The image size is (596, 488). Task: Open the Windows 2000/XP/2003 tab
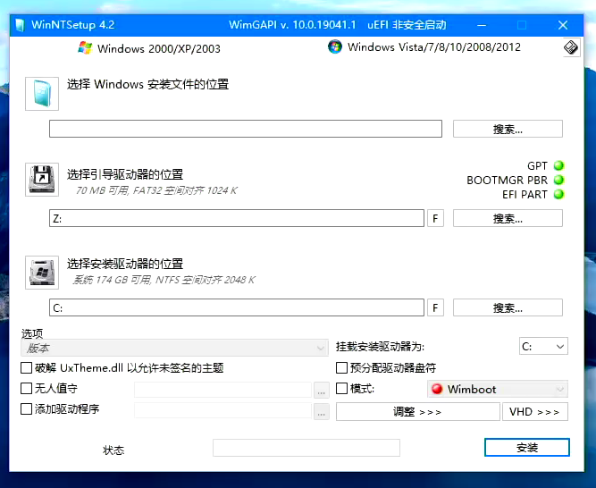[x=149, y=48]
